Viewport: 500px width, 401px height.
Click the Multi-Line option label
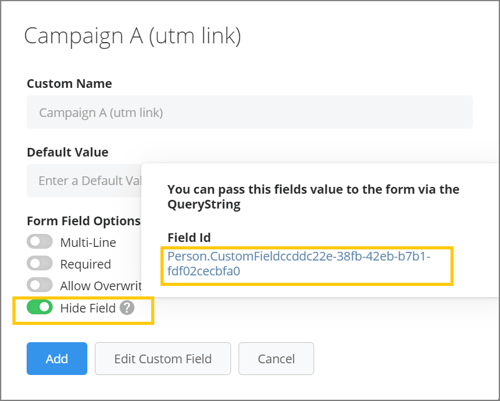(88, 242)
